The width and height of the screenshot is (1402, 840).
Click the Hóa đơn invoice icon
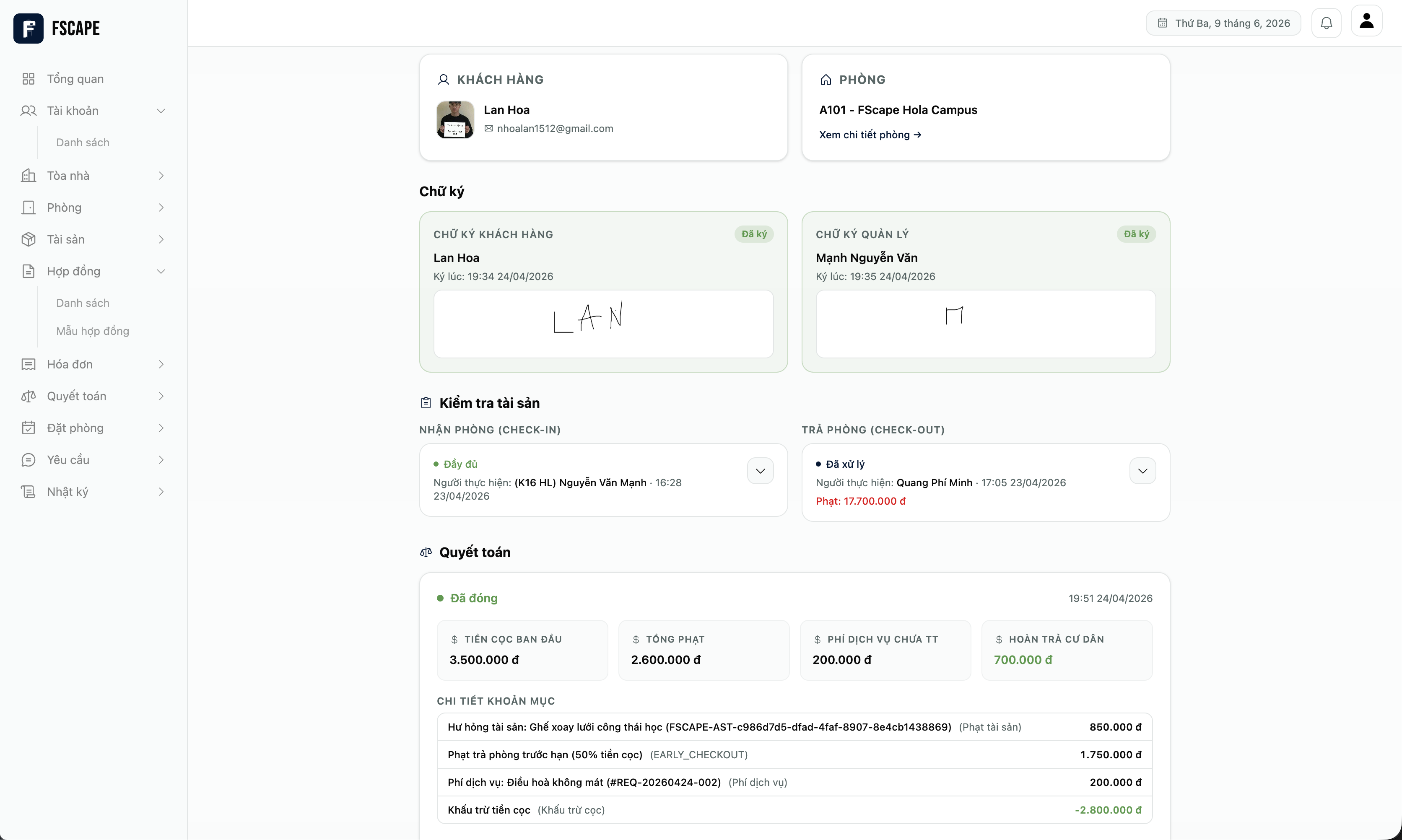29,365
